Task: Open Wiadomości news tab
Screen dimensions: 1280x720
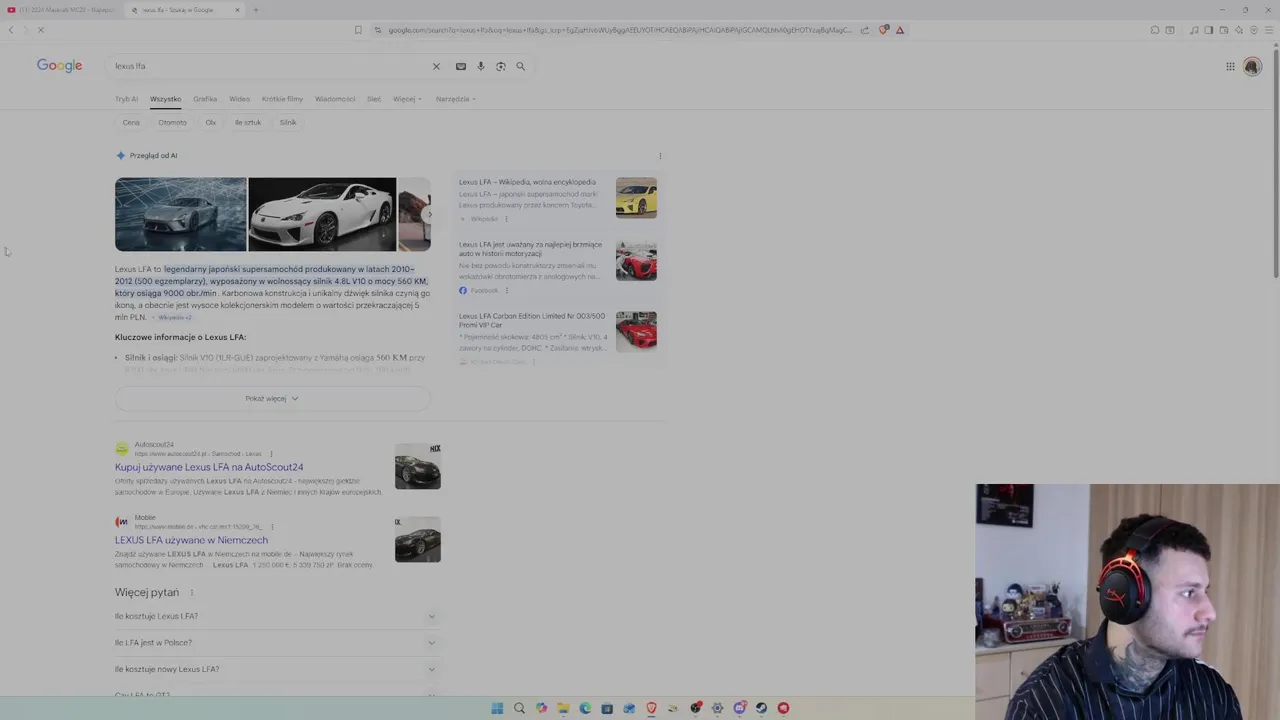Action: pos(335,99)
